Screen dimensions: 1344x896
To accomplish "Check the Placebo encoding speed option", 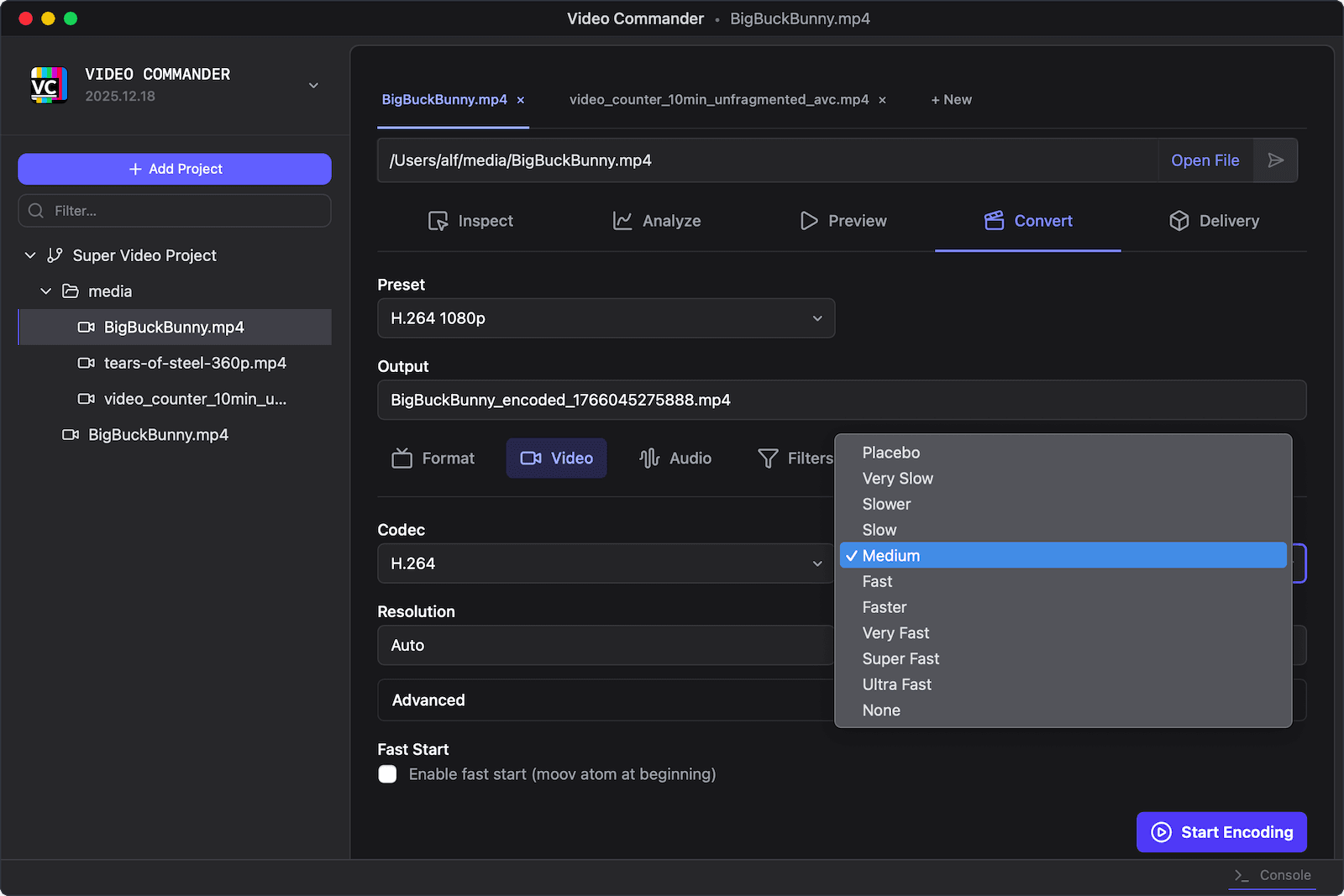I will [x=890, y=453].
